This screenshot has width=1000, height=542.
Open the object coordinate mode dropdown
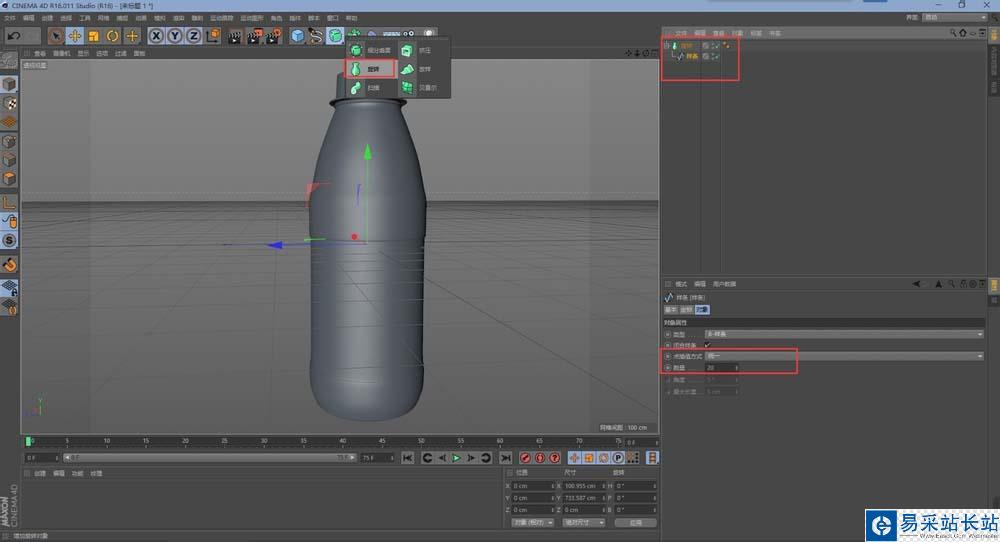533,522
